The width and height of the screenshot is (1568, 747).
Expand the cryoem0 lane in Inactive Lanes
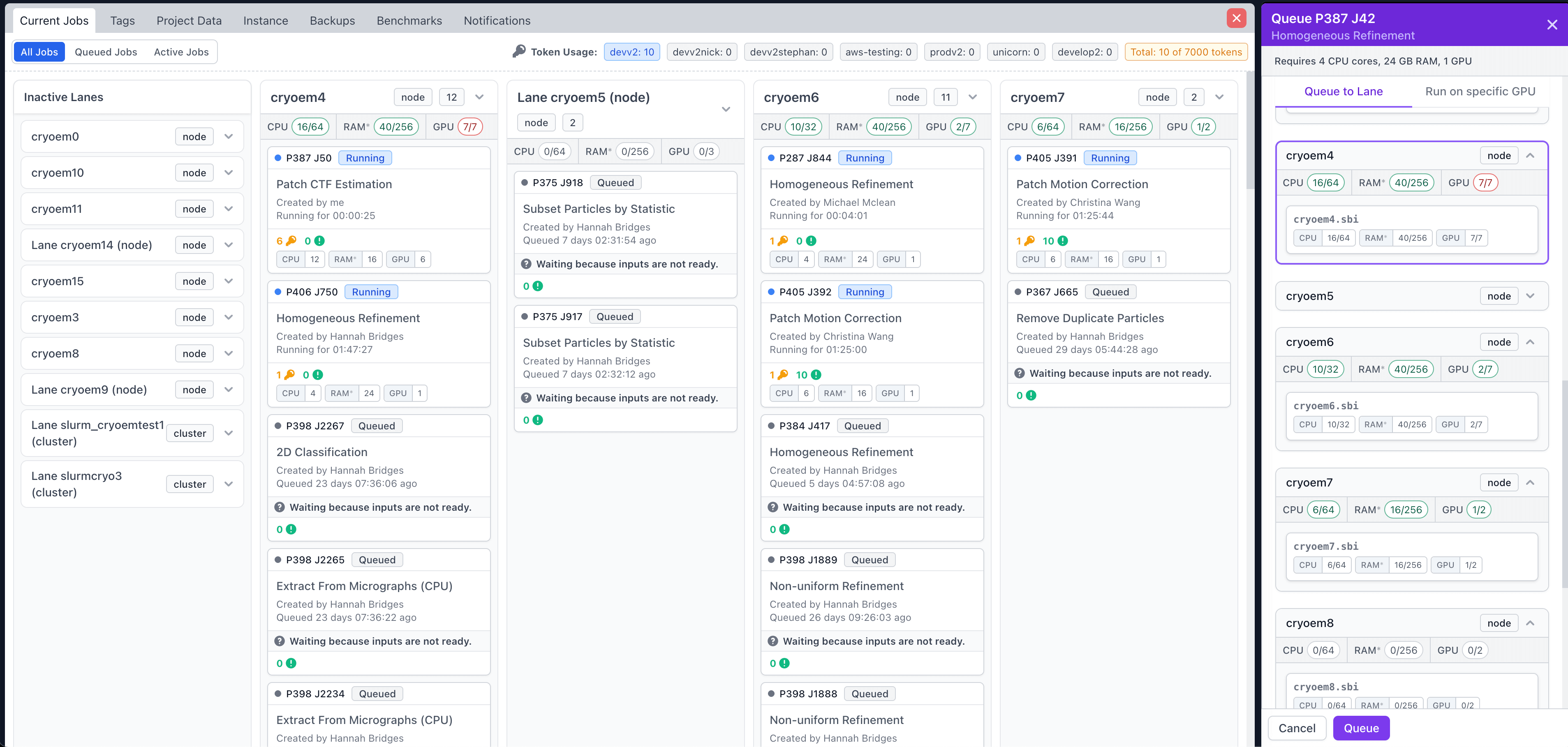pyautogui.click(x=229, y=136)
